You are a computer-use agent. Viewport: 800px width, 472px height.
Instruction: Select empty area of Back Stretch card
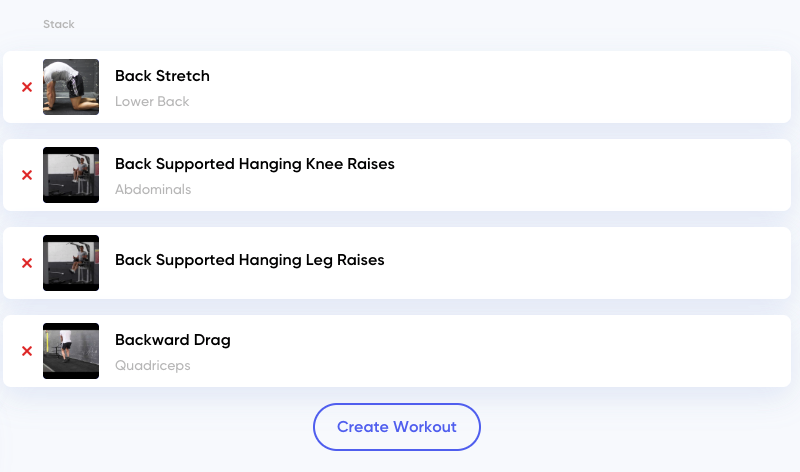point(500,87)
